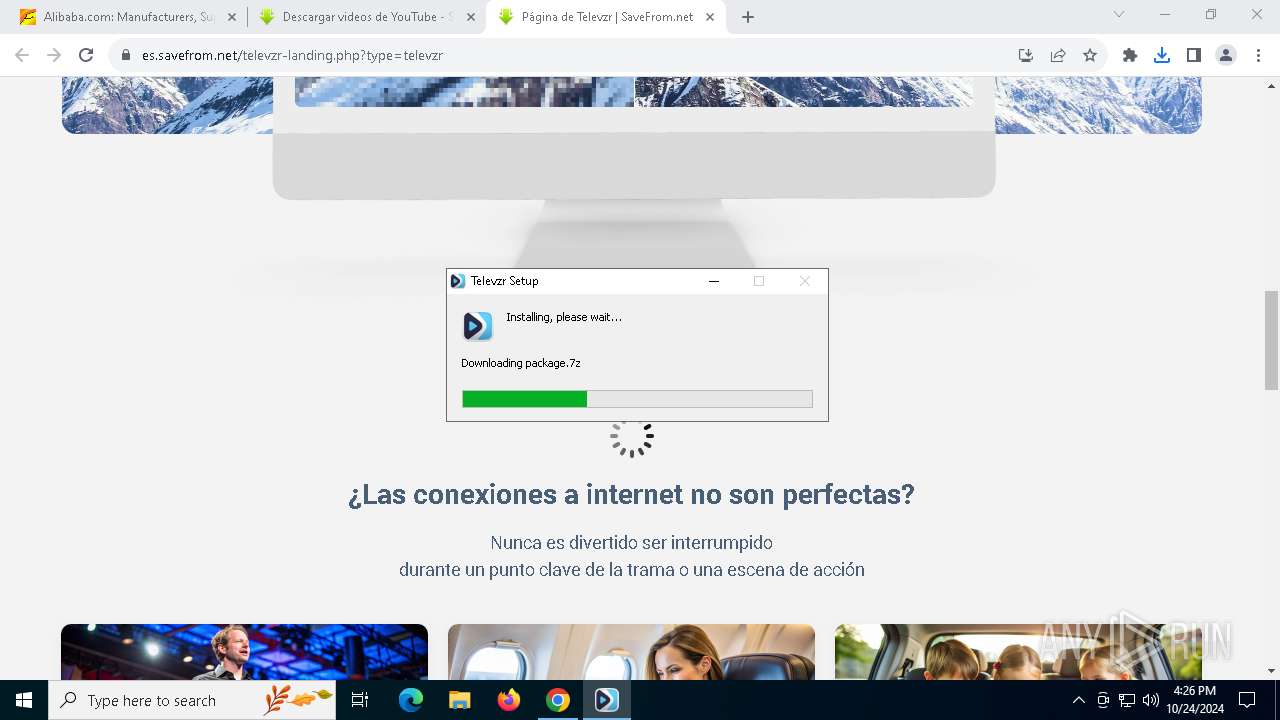Open the children in car thumbnail
Screen dimensions: 1280x720
click(1018, 652)
